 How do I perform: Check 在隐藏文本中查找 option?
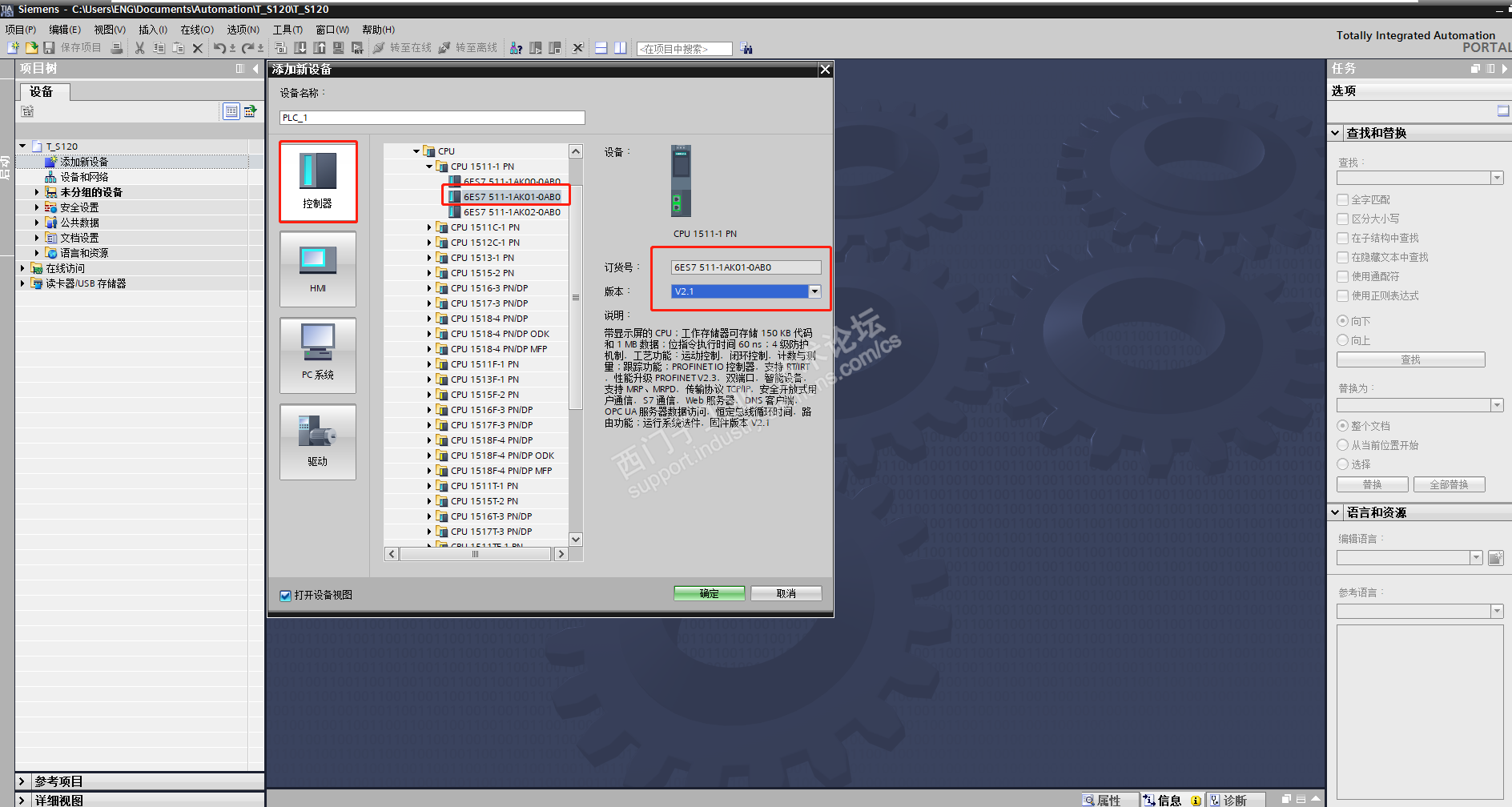[1343, 257]
